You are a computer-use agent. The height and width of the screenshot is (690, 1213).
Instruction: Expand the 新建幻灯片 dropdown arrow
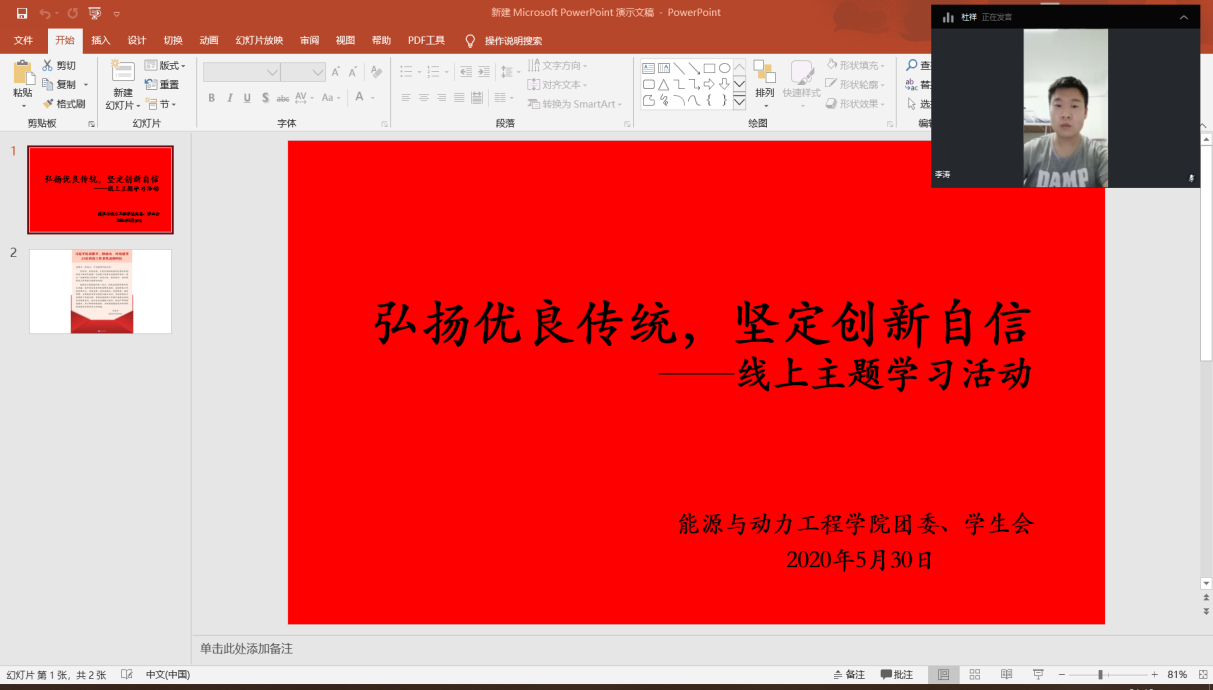click(138, 104)
